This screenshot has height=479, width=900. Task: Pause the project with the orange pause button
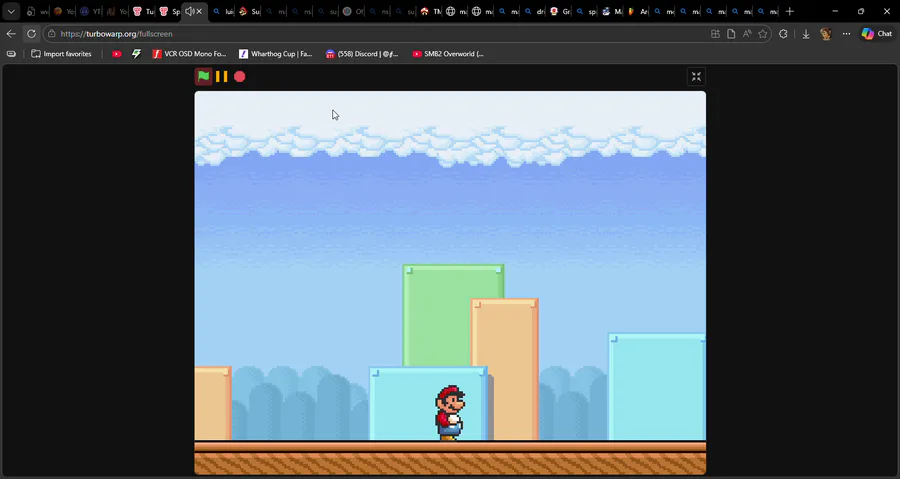(x=222, y=76)
